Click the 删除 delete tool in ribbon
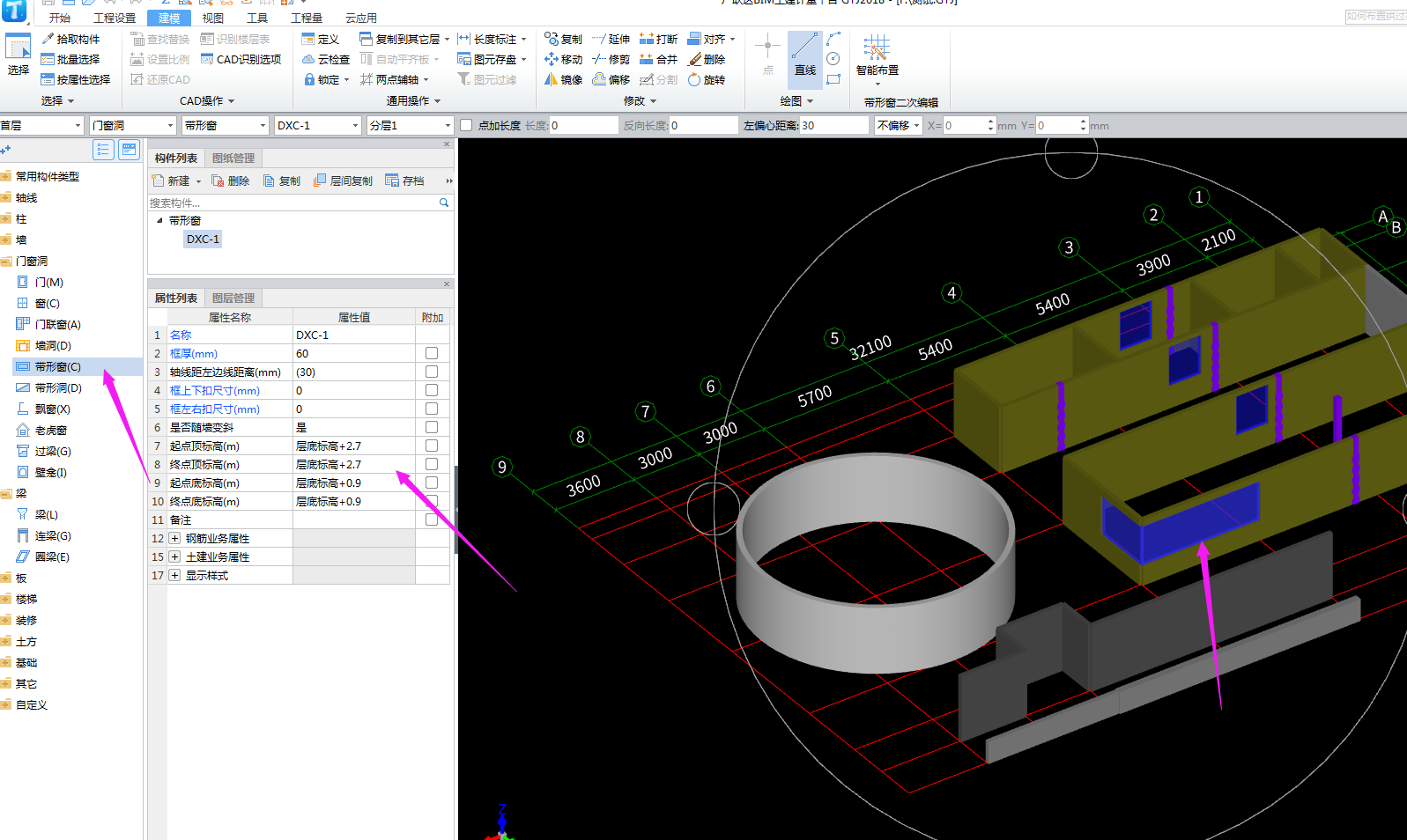Image resolution: width=1407 pixels, height=840 pixels. click(x=706, y=59)
